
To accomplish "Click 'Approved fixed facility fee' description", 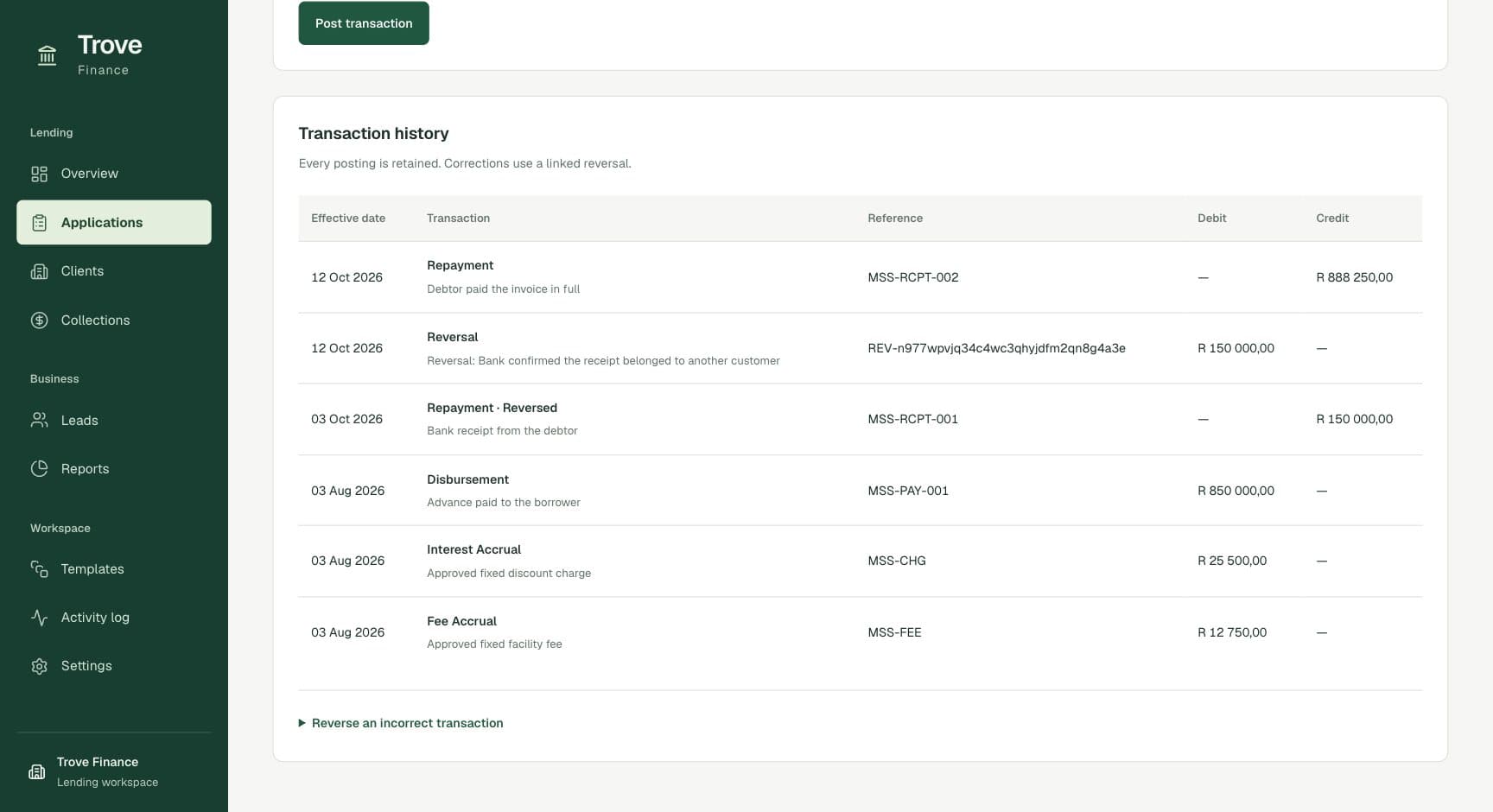I will (494, 644).
